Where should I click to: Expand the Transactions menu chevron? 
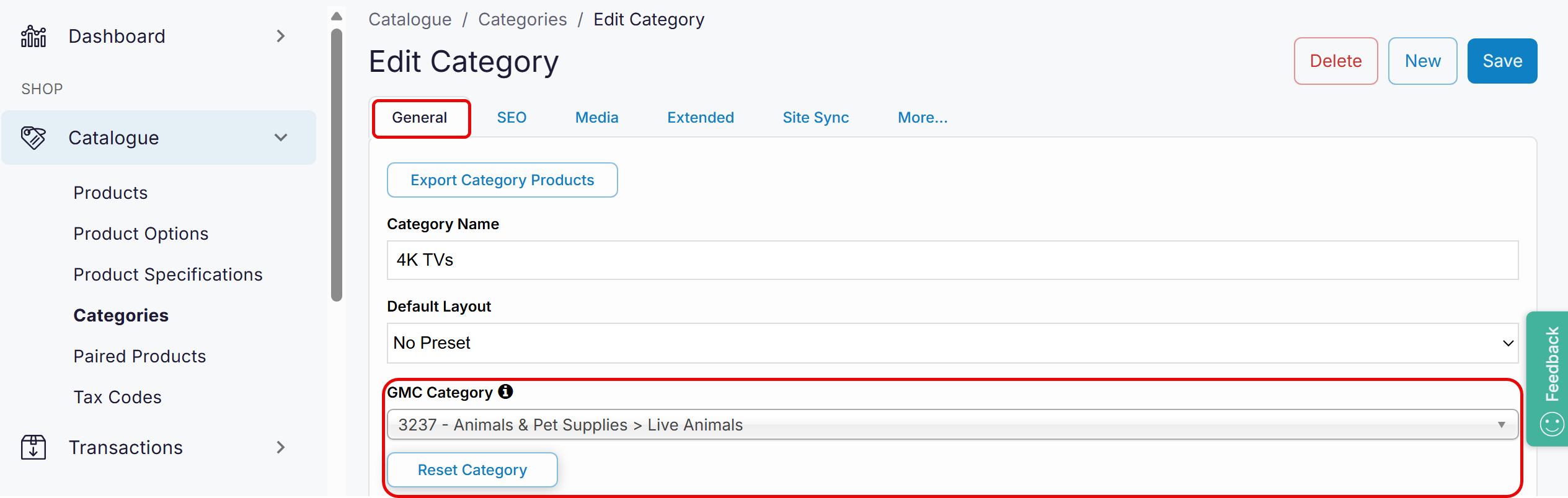[281, 447]
